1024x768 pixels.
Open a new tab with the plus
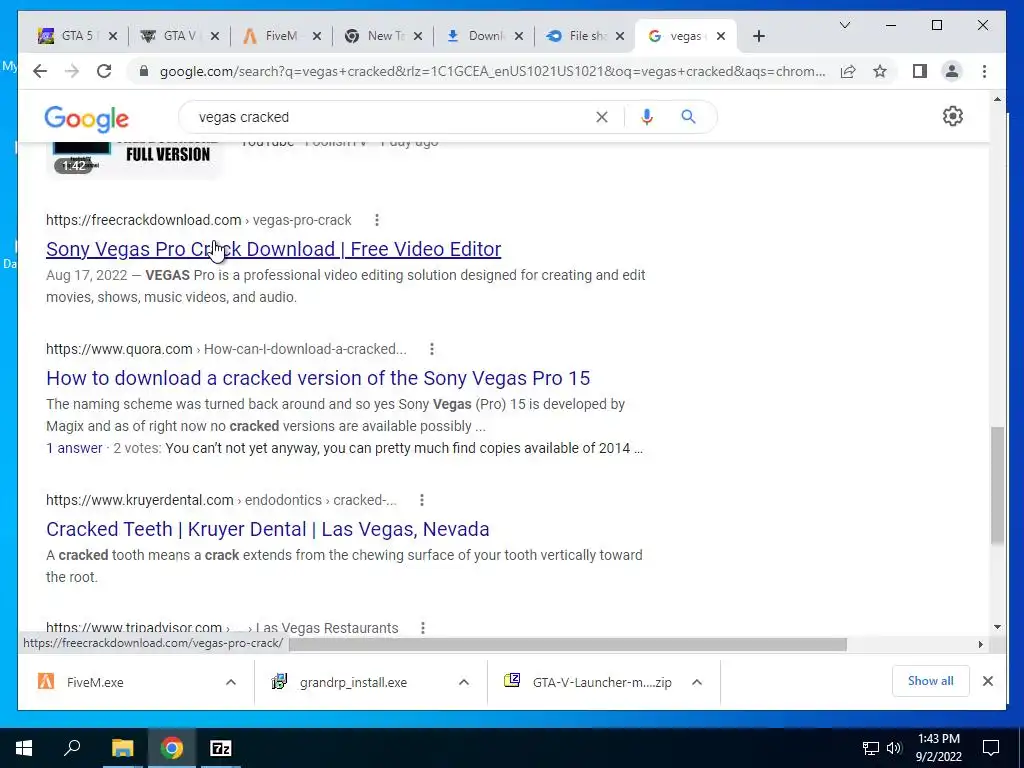point(758,36)
